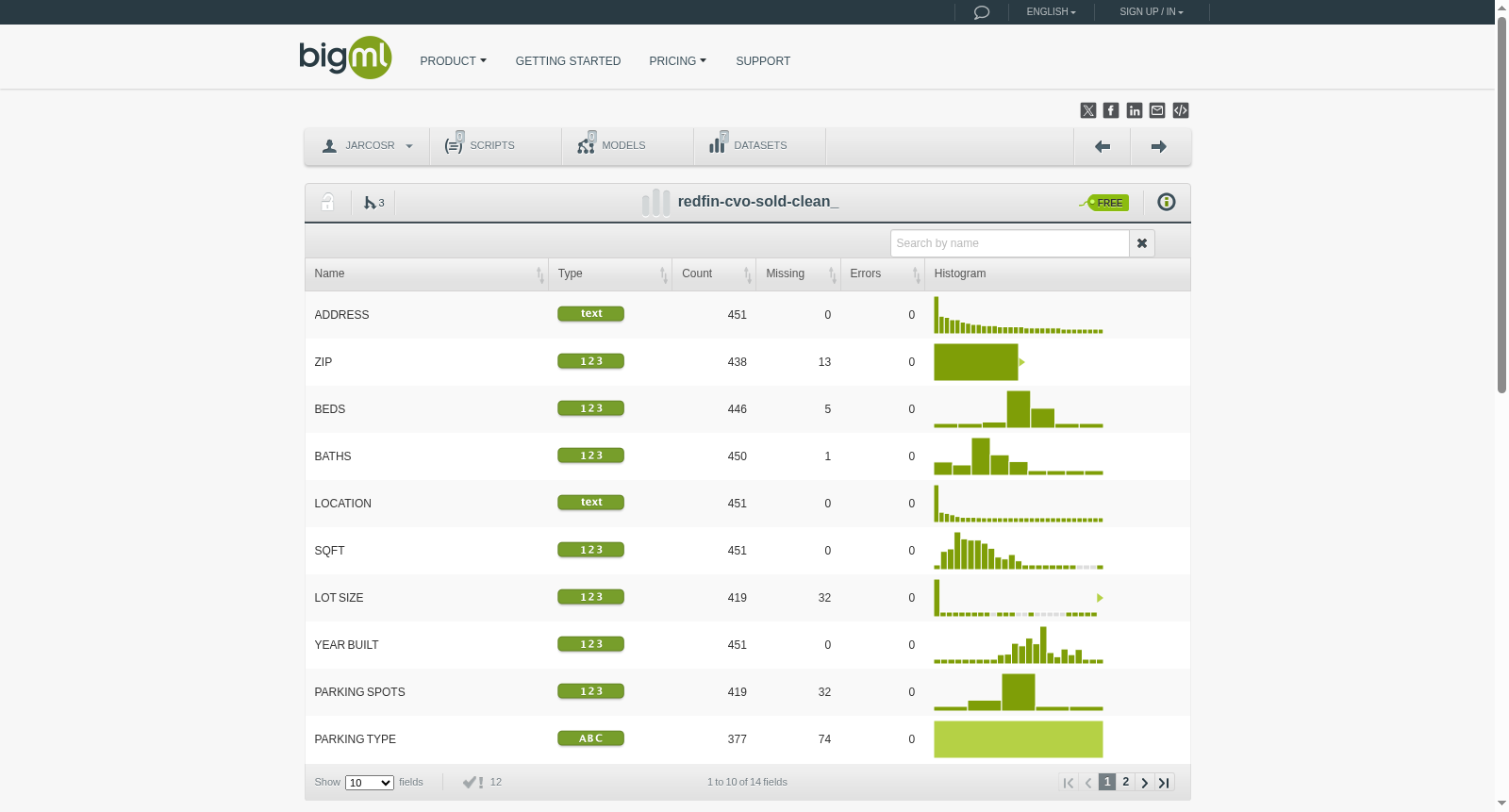Go to previous resource arrow
The width and height of the screenshot is (1509, 812).
click(x=1102, y=146)
